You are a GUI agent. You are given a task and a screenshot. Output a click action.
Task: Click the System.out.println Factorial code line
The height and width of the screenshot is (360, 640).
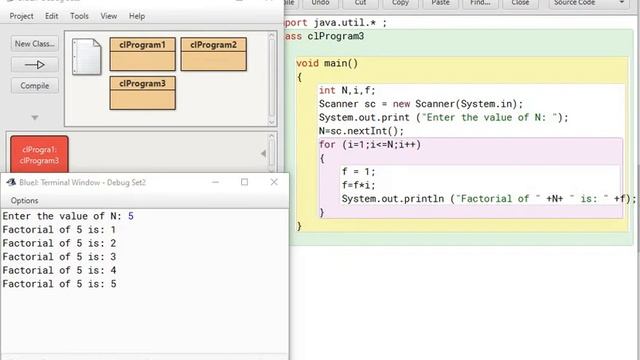[489, 198]
